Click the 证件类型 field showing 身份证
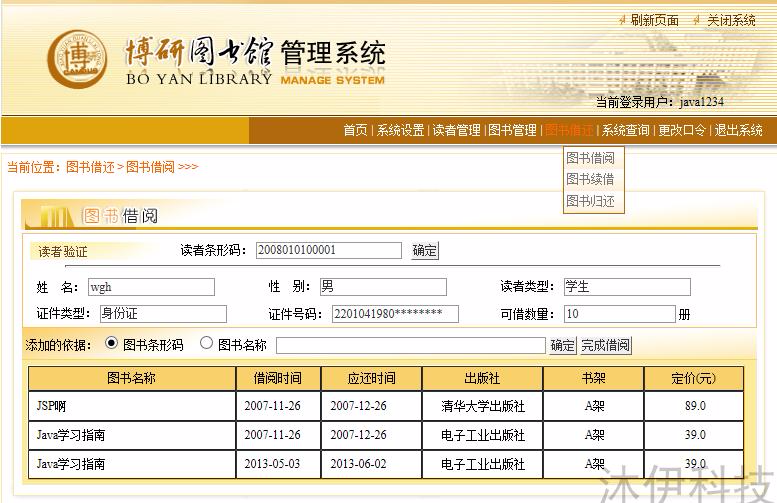 tap(163, 314)
